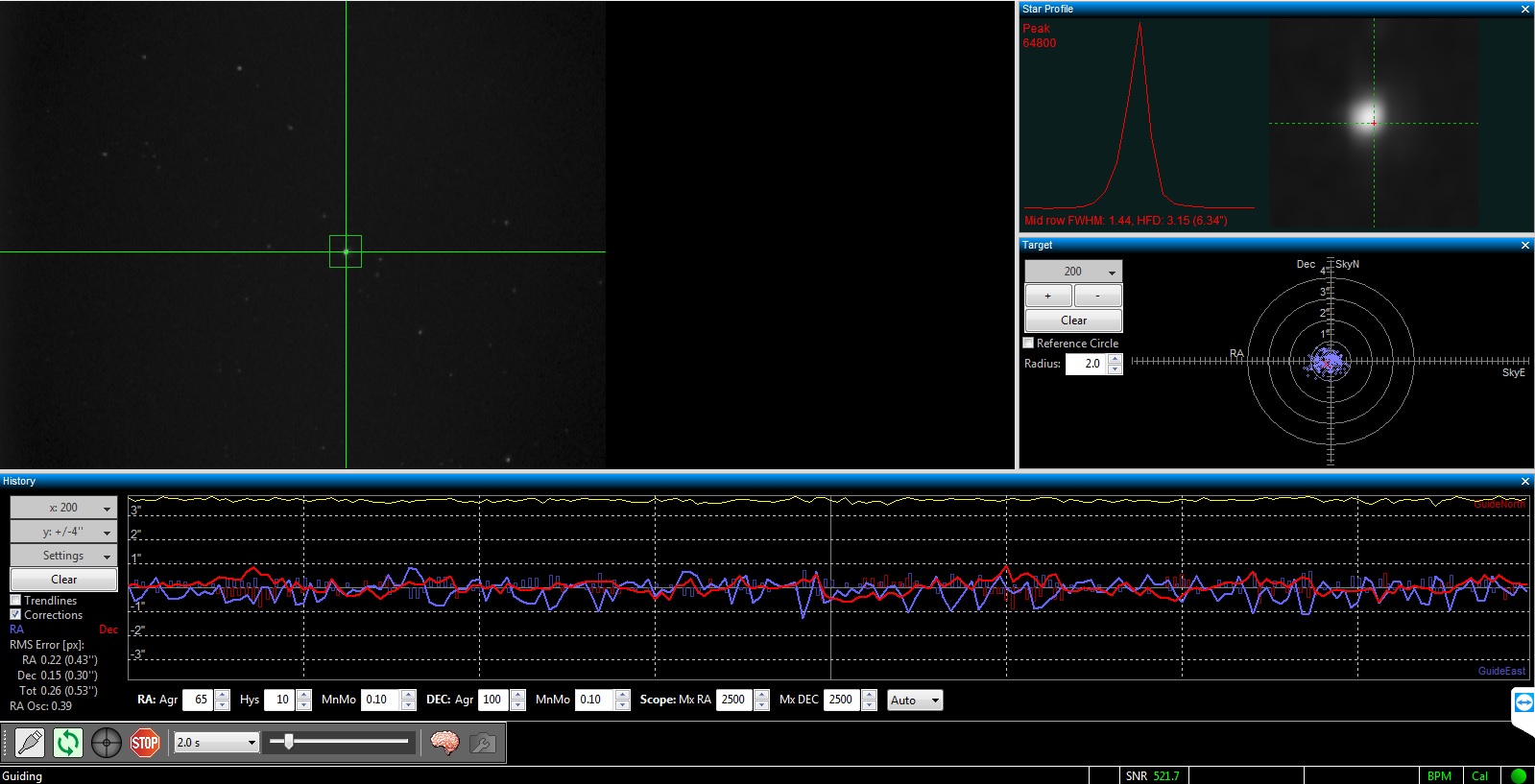Click the Target zoom out - button

[x=1098, y=296]
